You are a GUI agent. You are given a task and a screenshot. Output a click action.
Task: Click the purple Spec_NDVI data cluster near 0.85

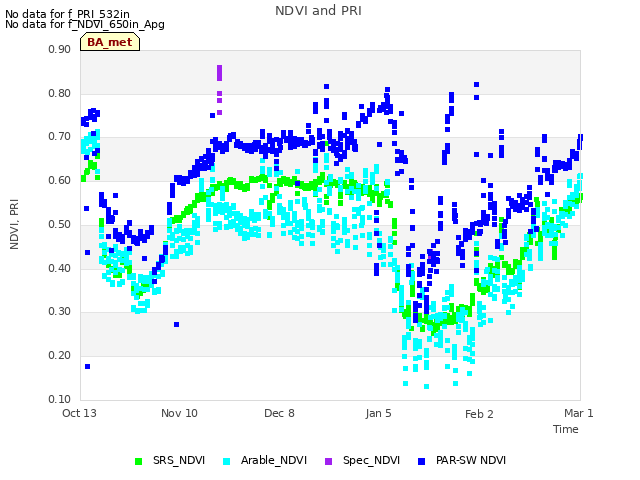220,73
